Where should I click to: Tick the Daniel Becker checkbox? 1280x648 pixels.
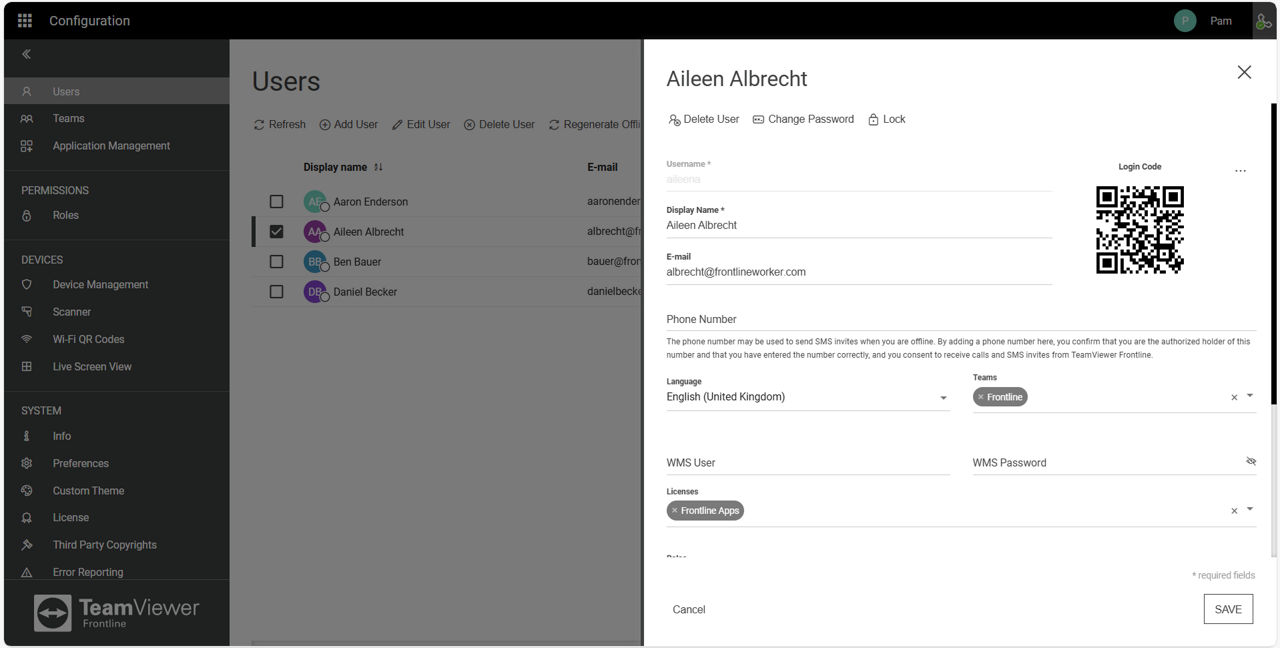point(277,292)
